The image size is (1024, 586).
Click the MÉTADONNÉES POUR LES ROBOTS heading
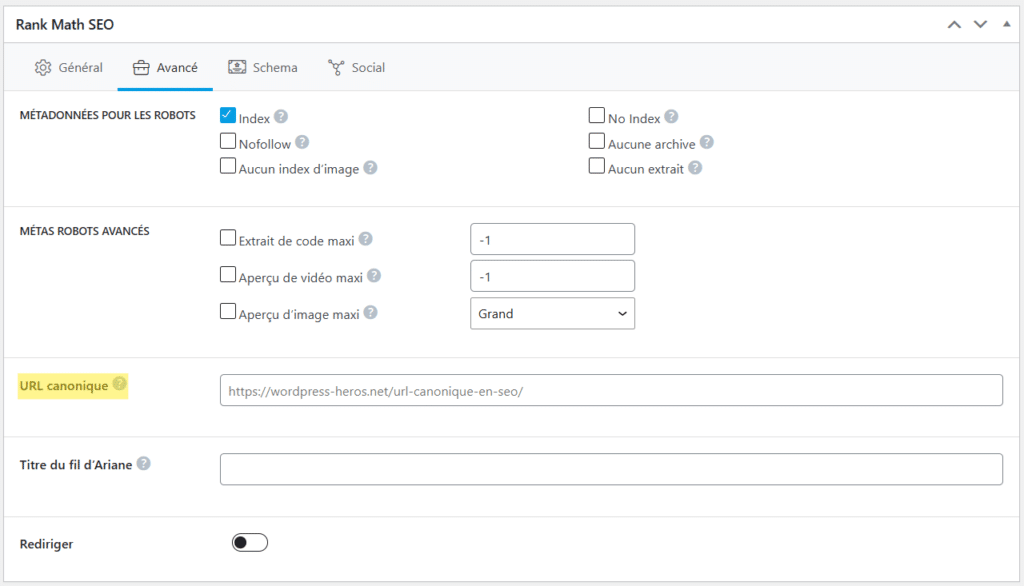point(108,115)
